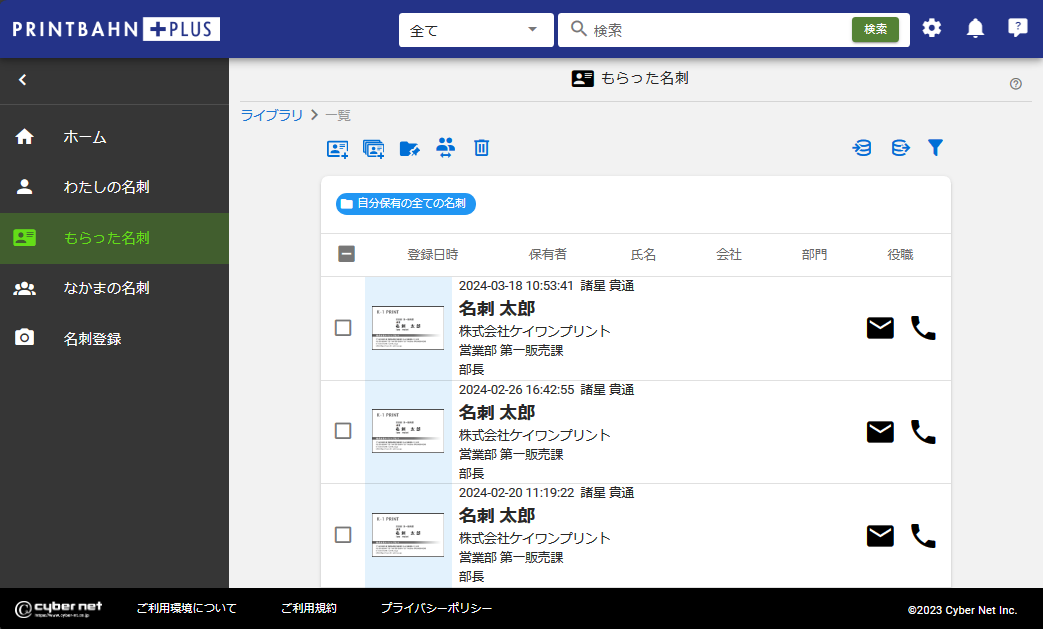1043x629 pixels.
Task: Click the share with group icon
Action: (x=445, y=147)
